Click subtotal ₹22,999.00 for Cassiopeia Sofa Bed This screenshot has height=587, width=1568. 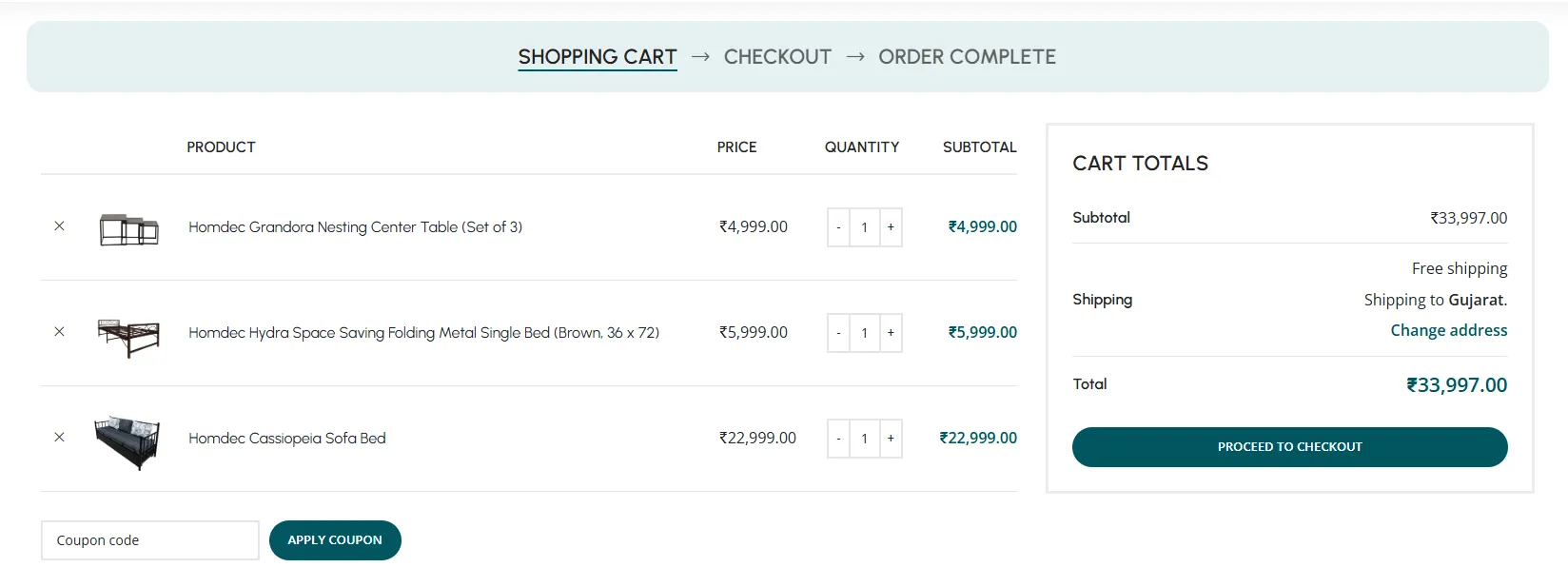[978, 438]
